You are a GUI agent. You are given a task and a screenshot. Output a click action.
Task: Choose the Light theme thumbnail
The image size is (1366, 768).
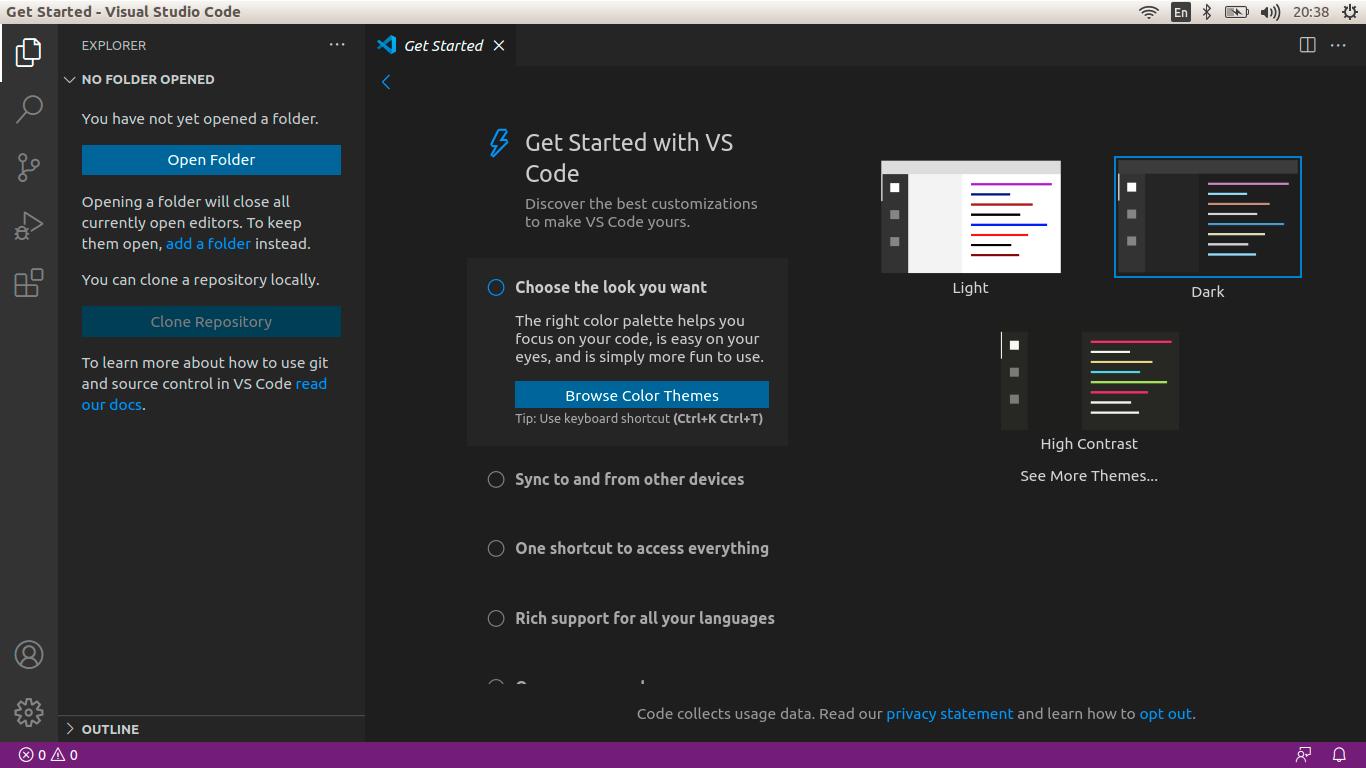pyautogui.click(x=971, y=217)
